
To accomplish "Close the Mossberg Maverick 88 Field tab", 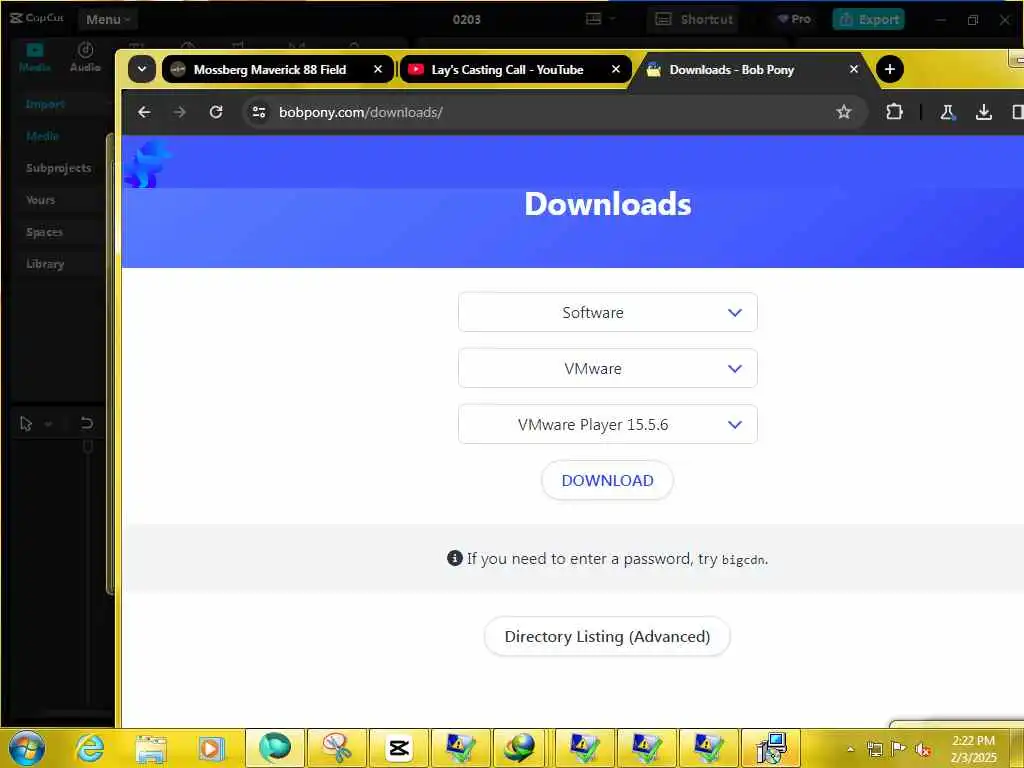I will (378, 69).
